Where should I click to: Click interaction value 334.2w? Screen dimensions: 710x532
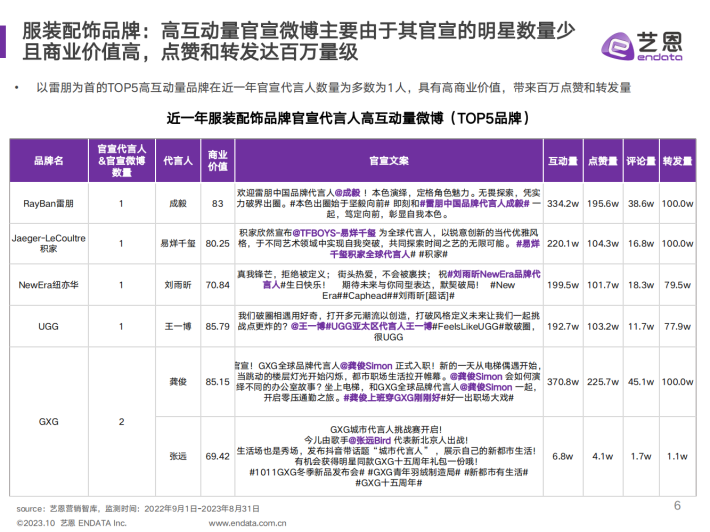click(563, 204)
